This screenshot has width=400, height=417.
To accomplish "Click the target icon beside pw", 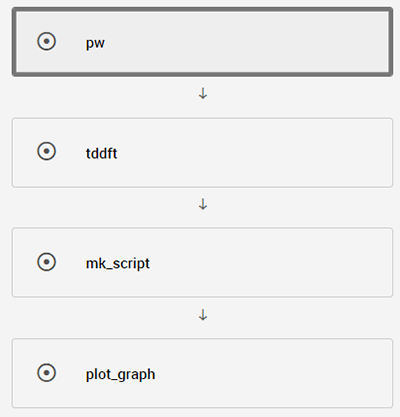I will coord(46,41).
